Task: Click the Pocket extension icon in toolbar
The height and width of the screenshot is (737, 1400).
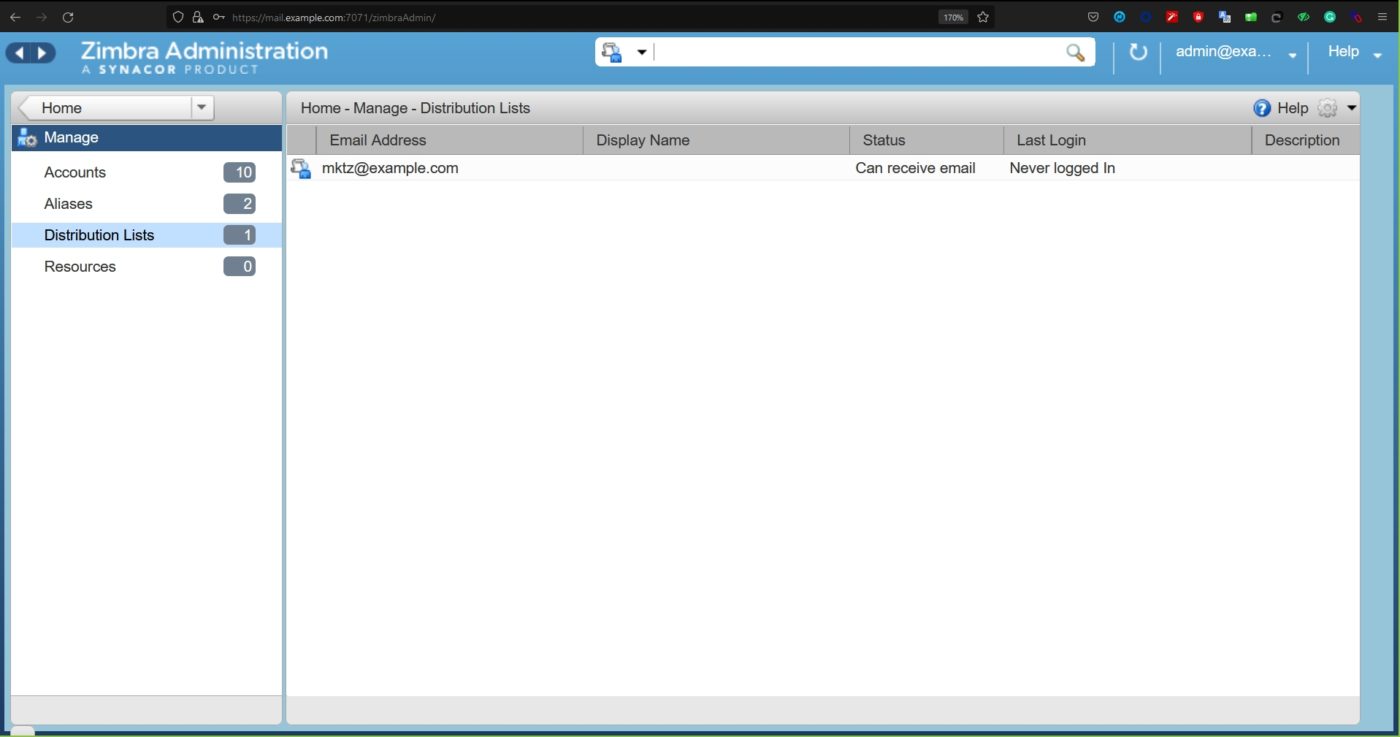Action: (1093, 17)
